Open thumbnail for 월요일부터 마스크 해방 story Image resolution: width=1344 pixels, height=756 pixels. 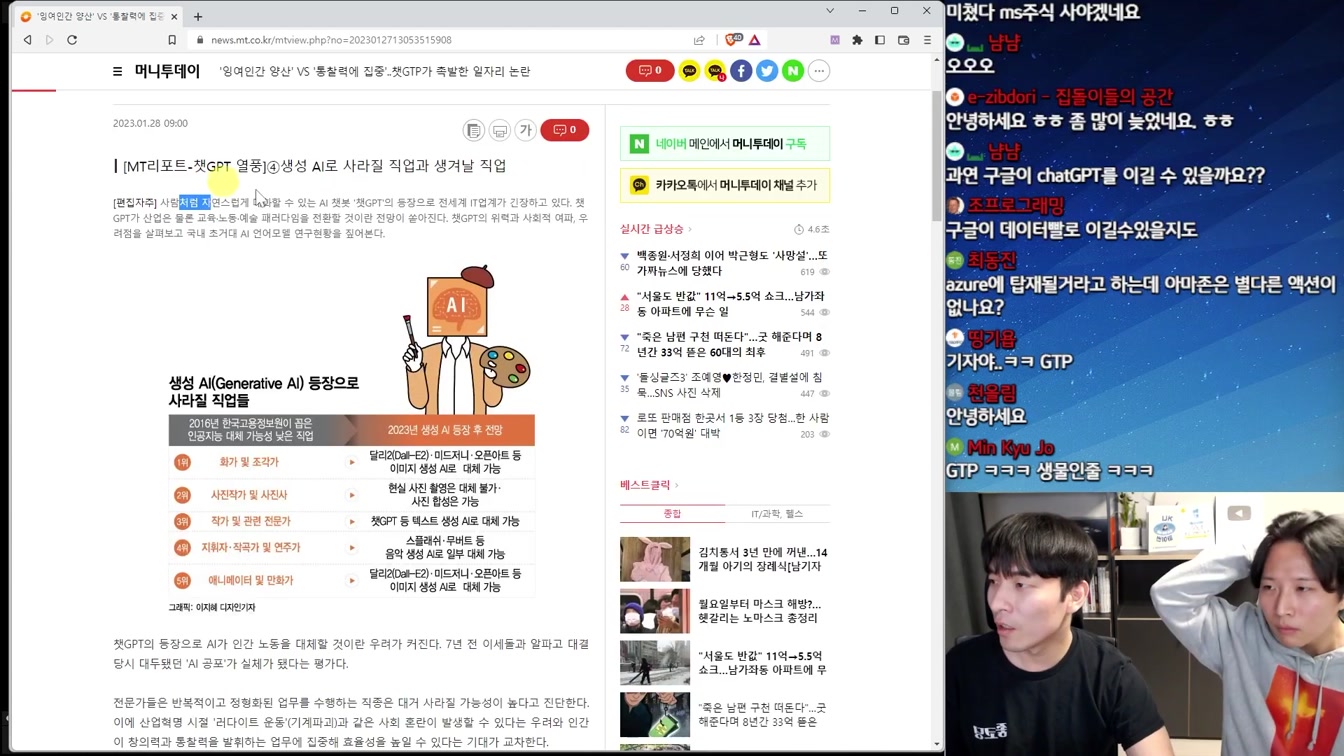pos(655,612)
